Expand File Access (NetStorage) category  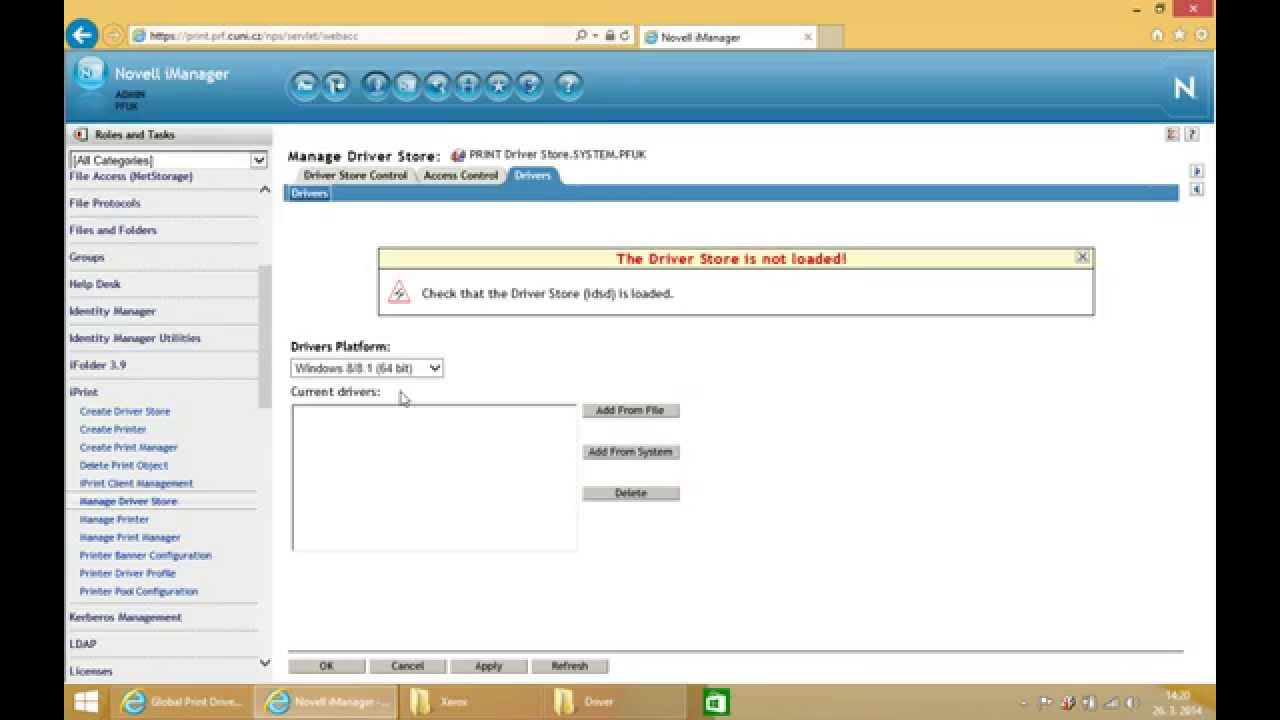click(130, 176)
